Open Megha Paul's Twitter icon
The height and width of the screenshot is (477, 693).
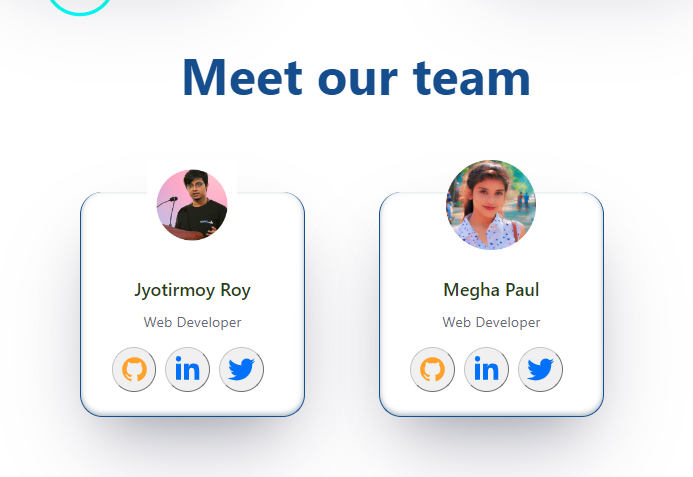point(540,369)
